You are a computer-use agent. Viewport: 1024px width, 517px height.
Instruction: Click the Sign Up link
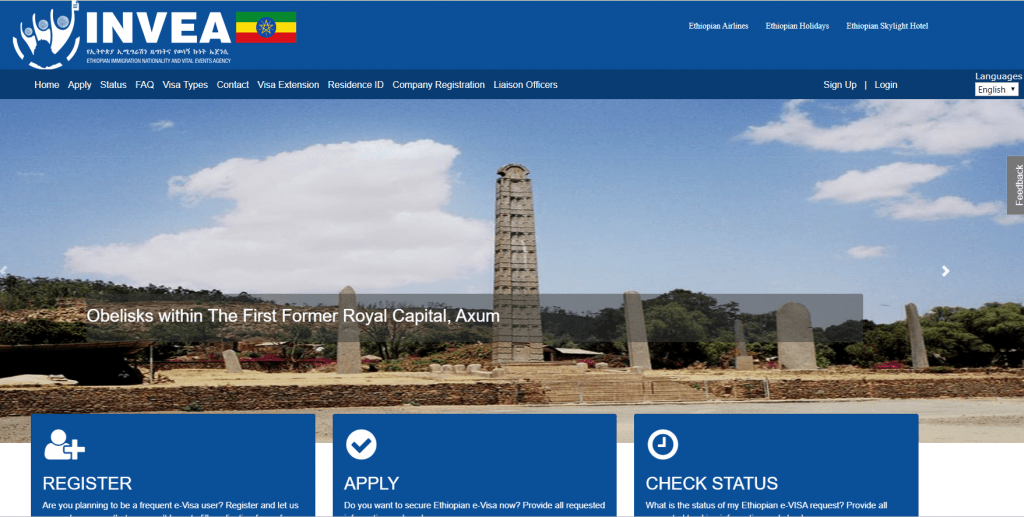(840, 85)
